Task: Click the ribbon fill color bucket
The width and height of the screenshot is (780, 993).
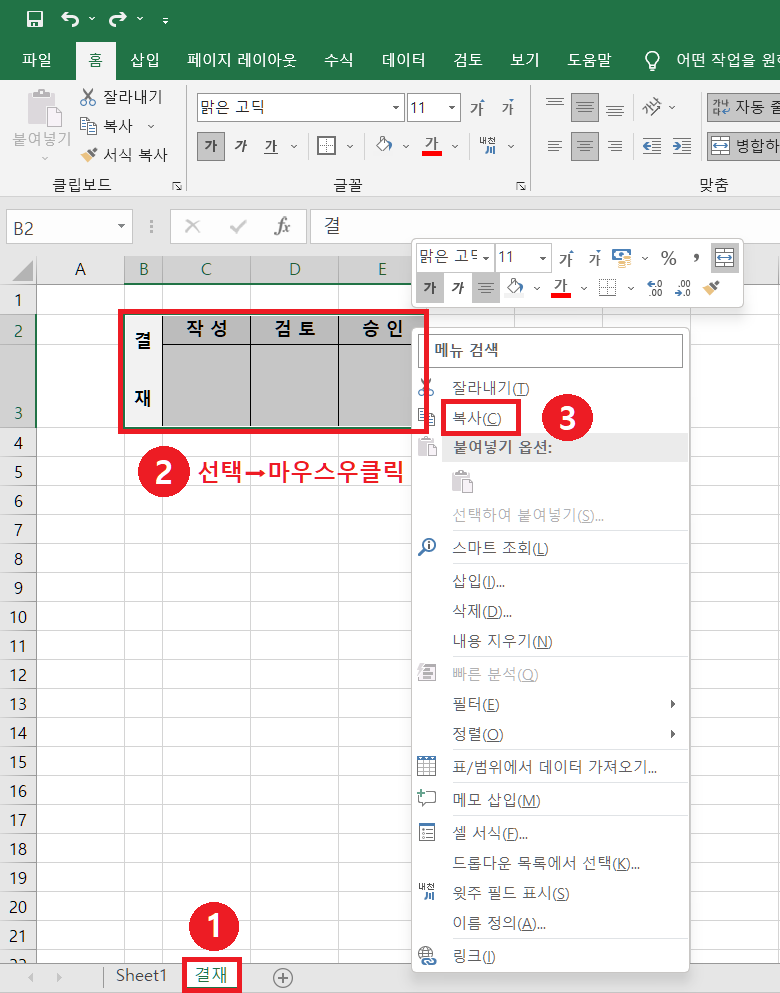Action: click(x=384, y=146)
